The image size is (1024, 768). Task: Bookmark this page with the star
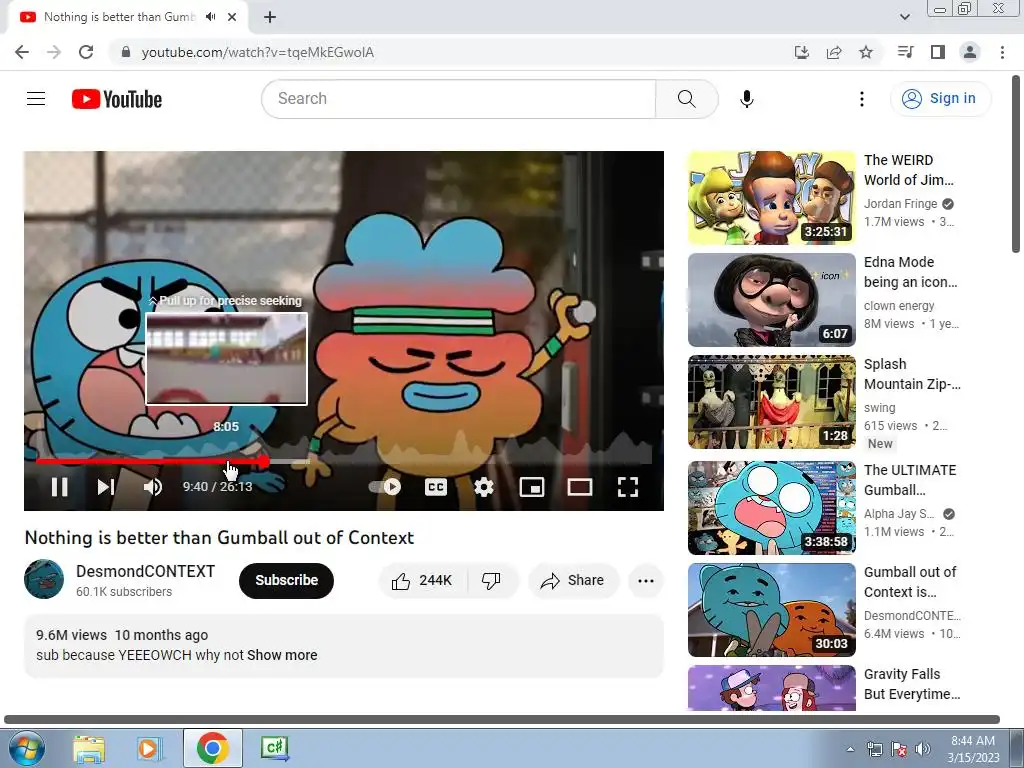pyautogui.click(x=866, y=52)
